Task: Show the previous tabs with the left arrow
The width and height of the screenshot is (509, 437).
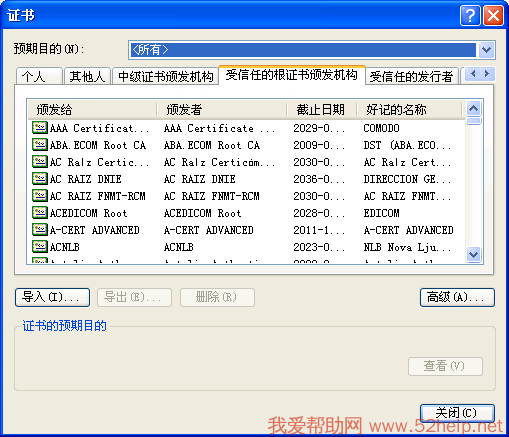Action: click(473, 73)
